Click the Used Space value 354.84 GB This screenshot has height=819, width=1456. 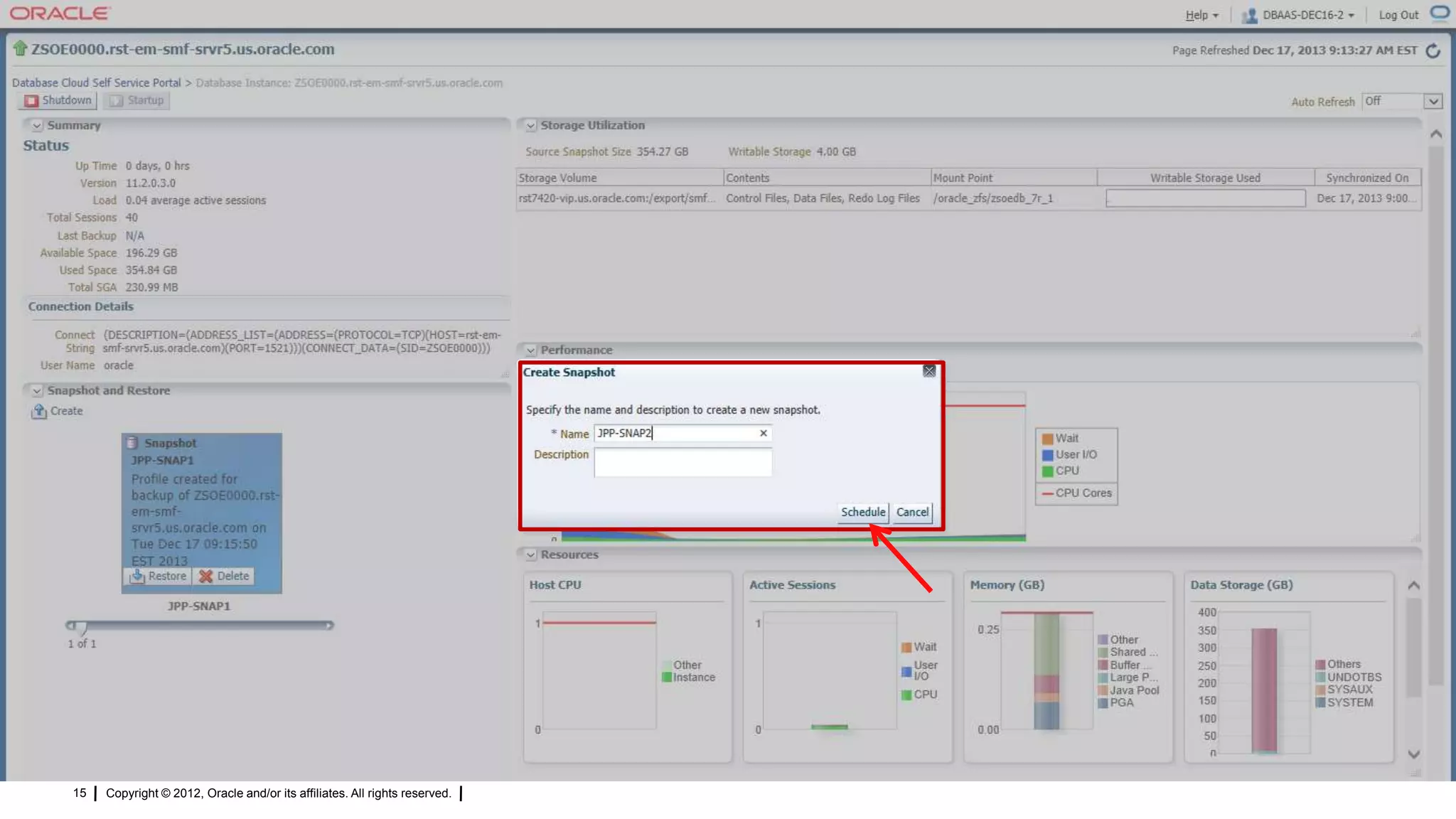(x=151, y=270)
